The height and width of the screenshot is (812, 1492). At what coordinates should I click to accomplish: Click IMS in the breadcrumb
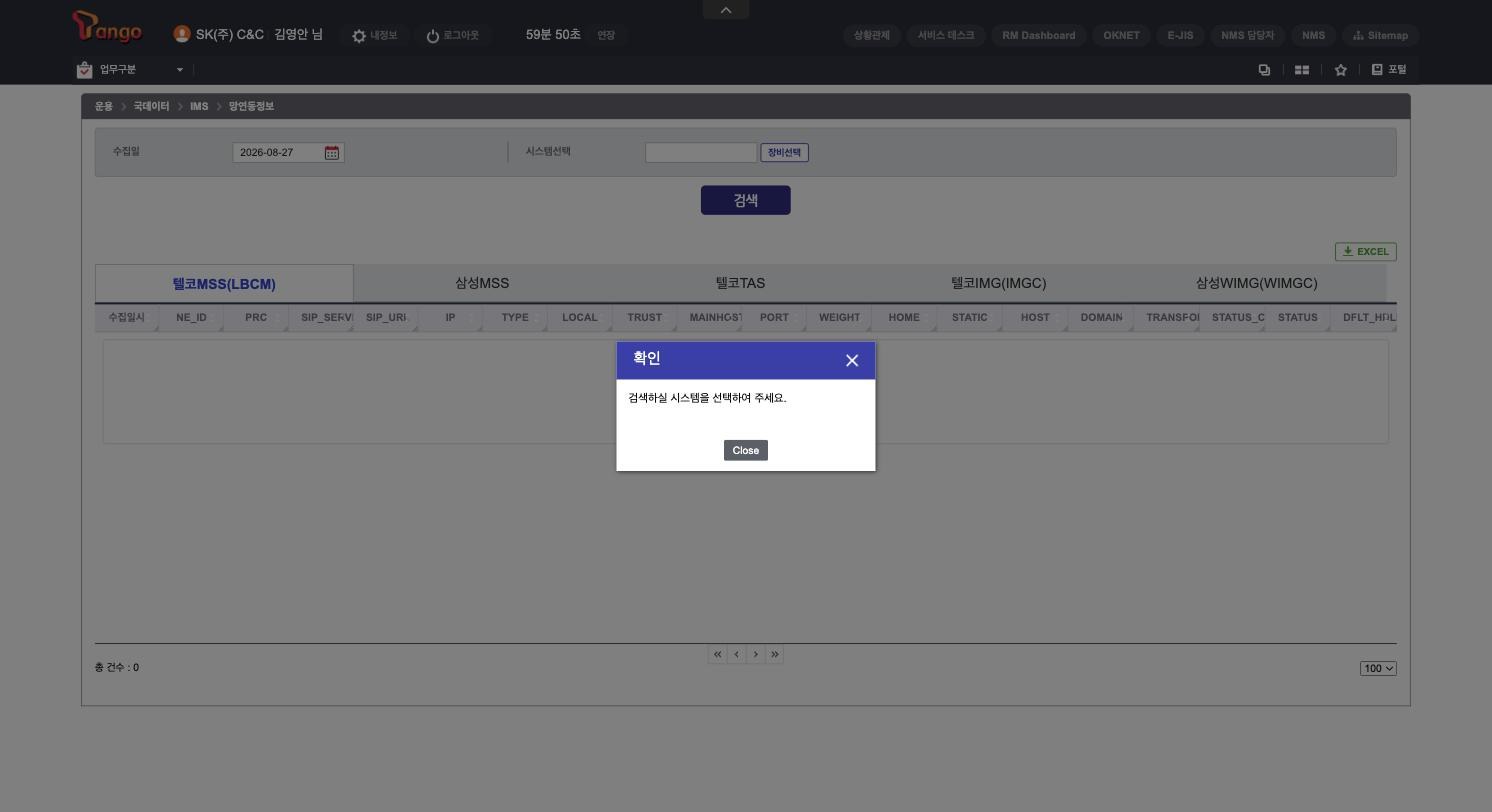pos(199,106)
